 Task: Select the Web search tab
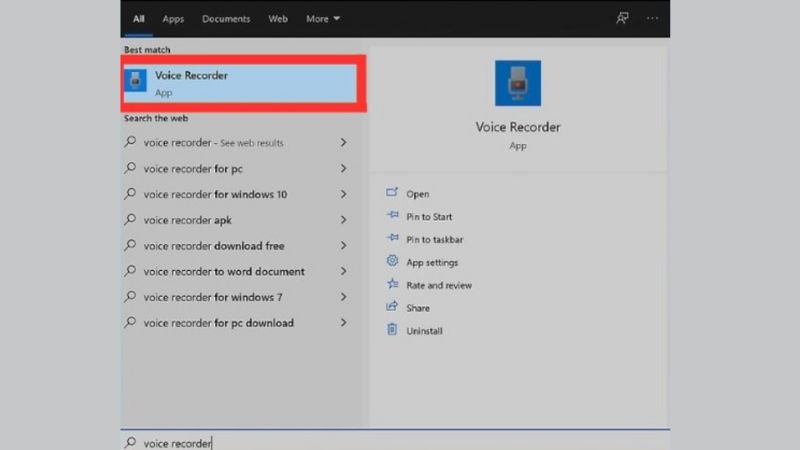click(278, 19)
